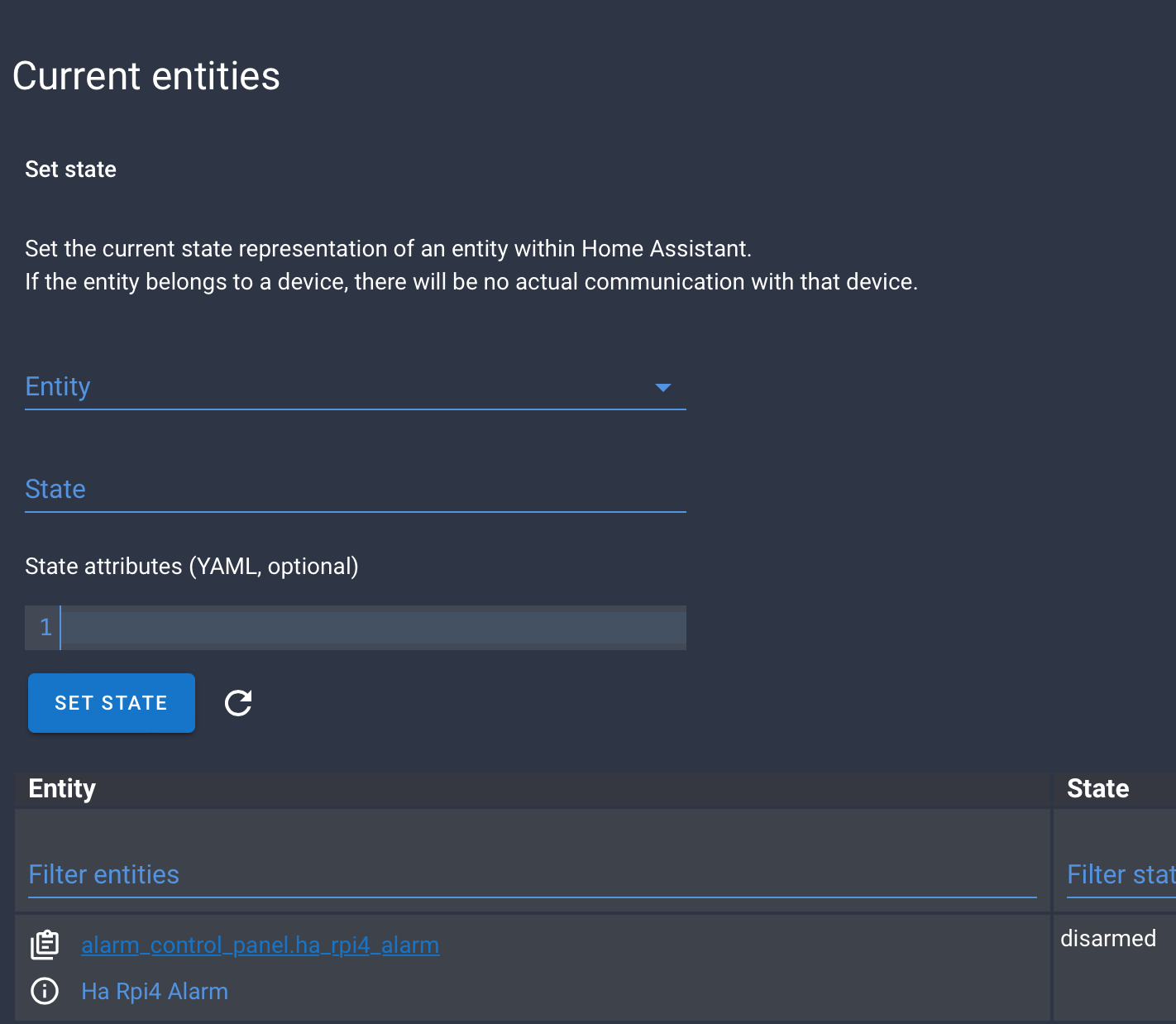This screenshot has width=1176, height=1024.
Task: Focus the Filter states field
Action: click(1121, 875)
